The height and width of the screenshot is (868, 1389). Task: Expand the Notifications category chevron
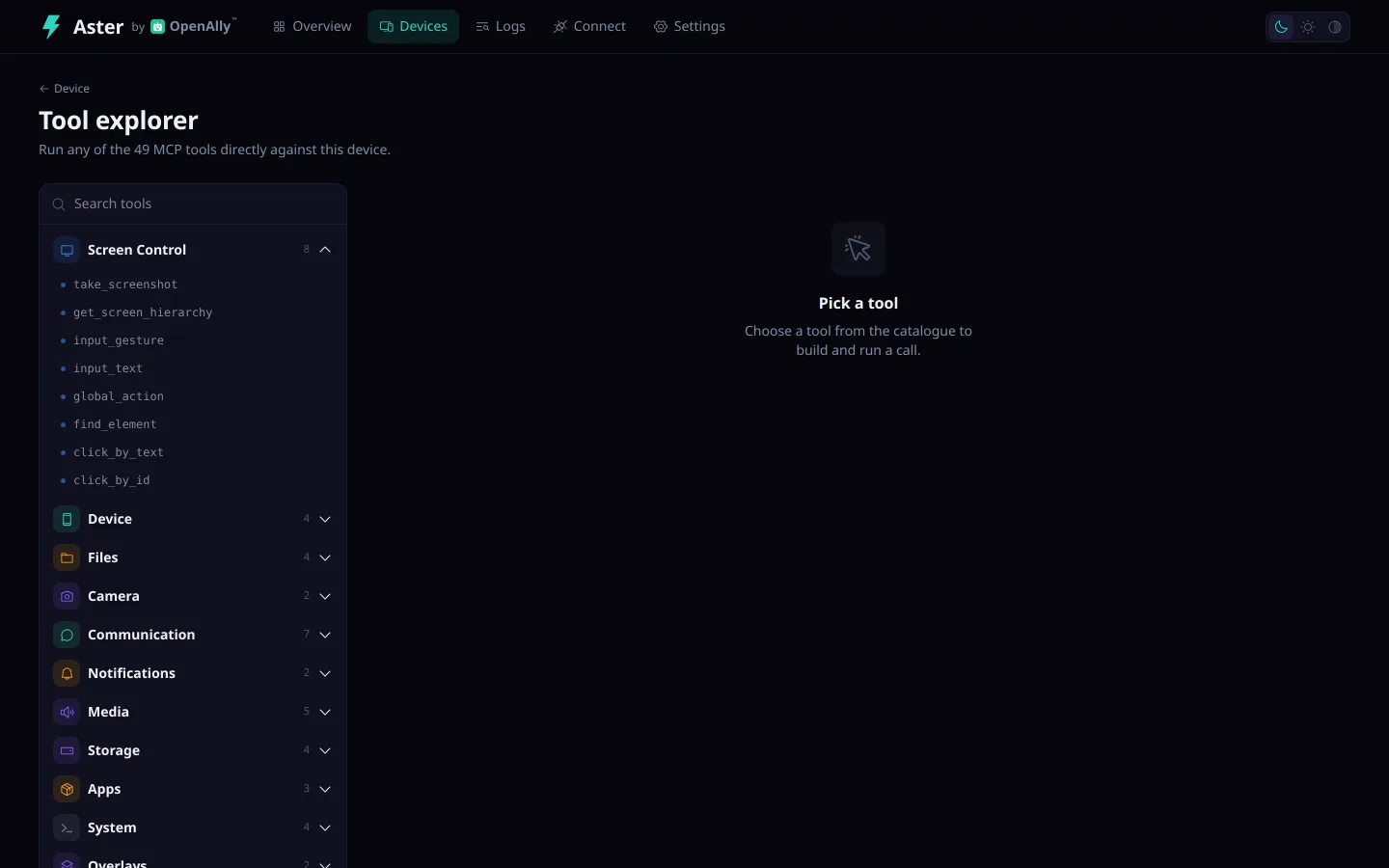325,673
